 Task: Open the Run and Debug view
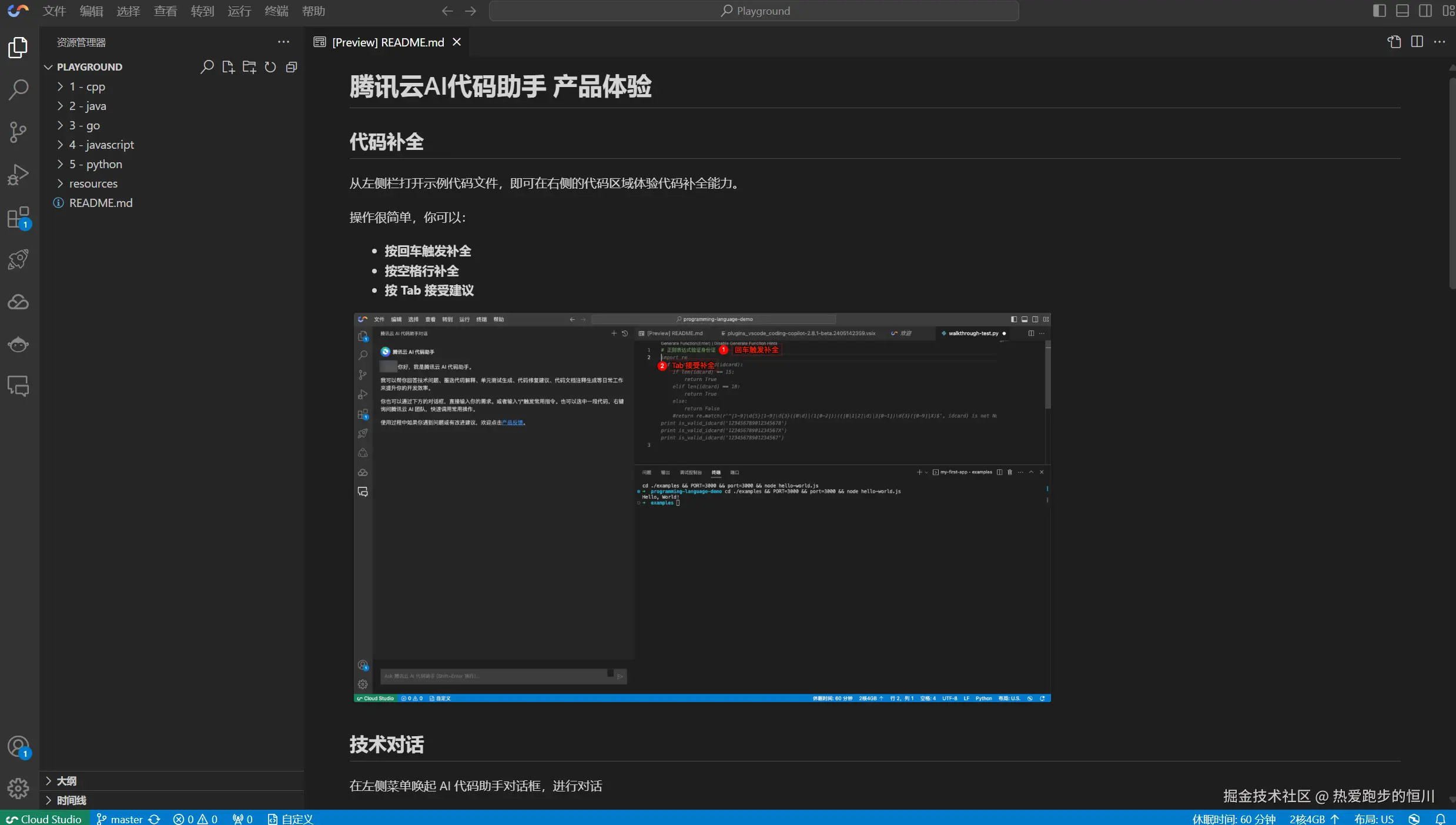pos(18,173)
